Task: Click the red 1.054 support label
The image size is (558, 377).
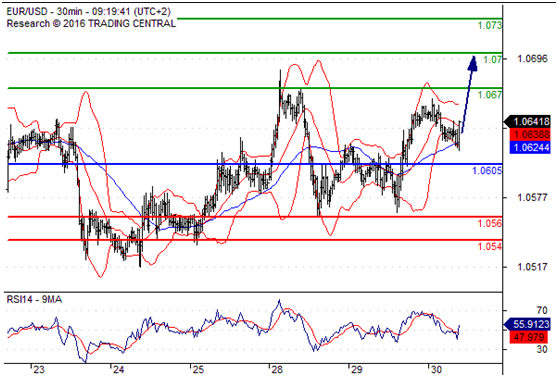Action: click(x=489, y=246)
